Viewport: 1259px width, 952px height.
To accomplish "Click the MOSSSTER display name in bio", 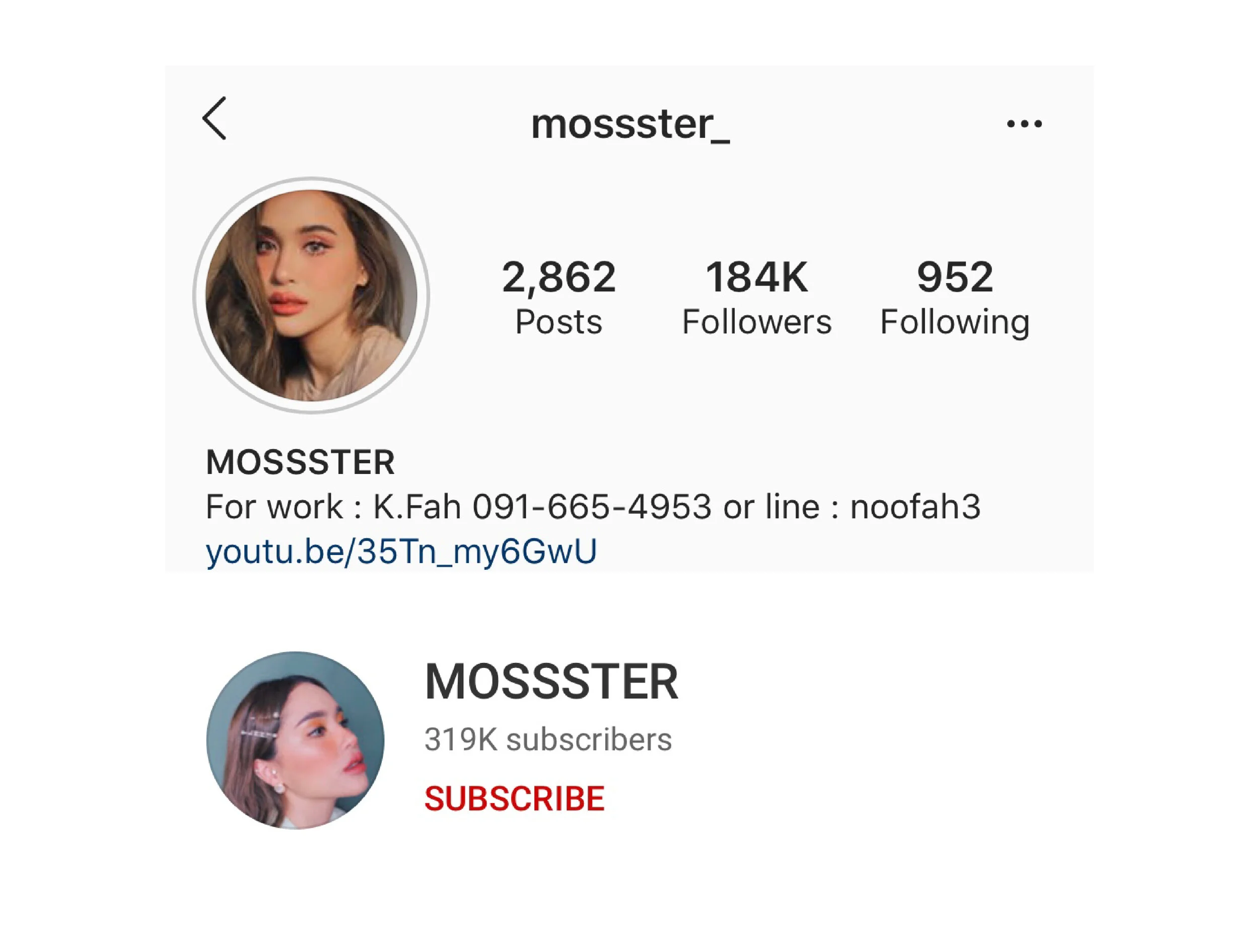I will [300, 462].
